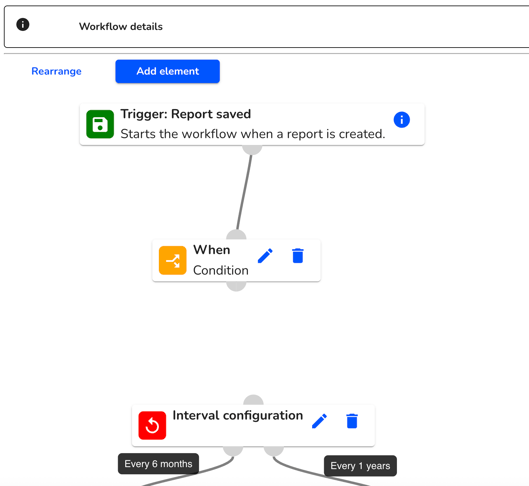This screenshot has width=529, height=486.
Task: Click the When node bottom connector
Action: pos(236,286)
